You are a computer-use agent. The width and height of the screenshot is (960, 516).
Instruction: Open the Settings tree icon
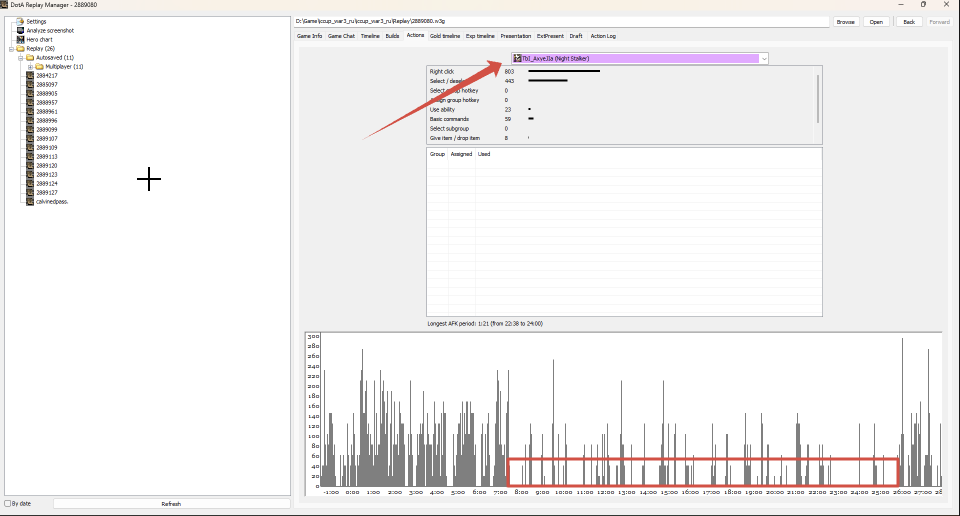[x=20, y=21]
